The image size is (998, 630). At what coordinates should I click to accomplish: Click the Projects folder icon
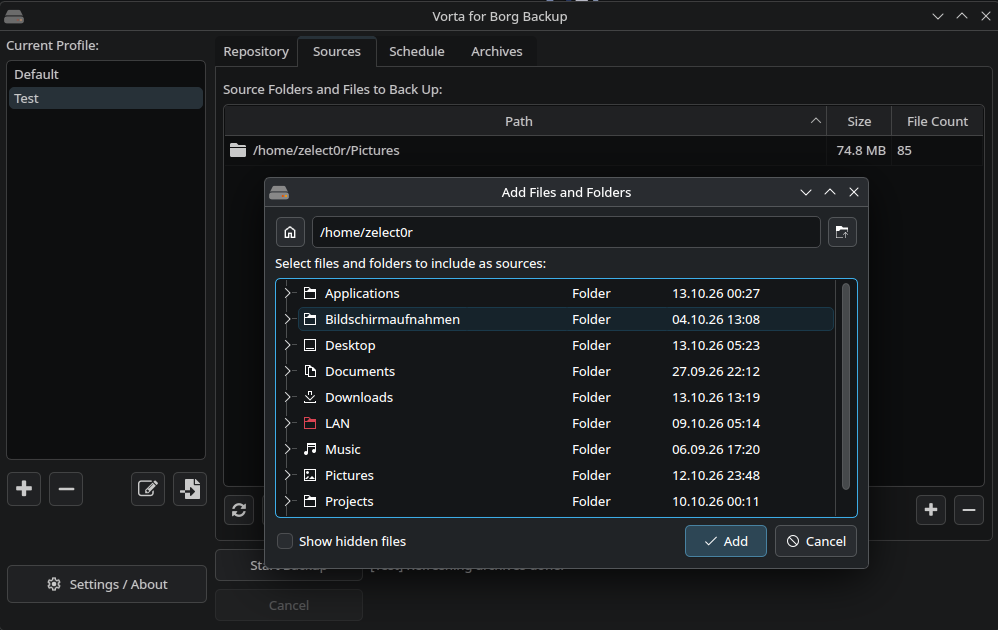(310, 502)
